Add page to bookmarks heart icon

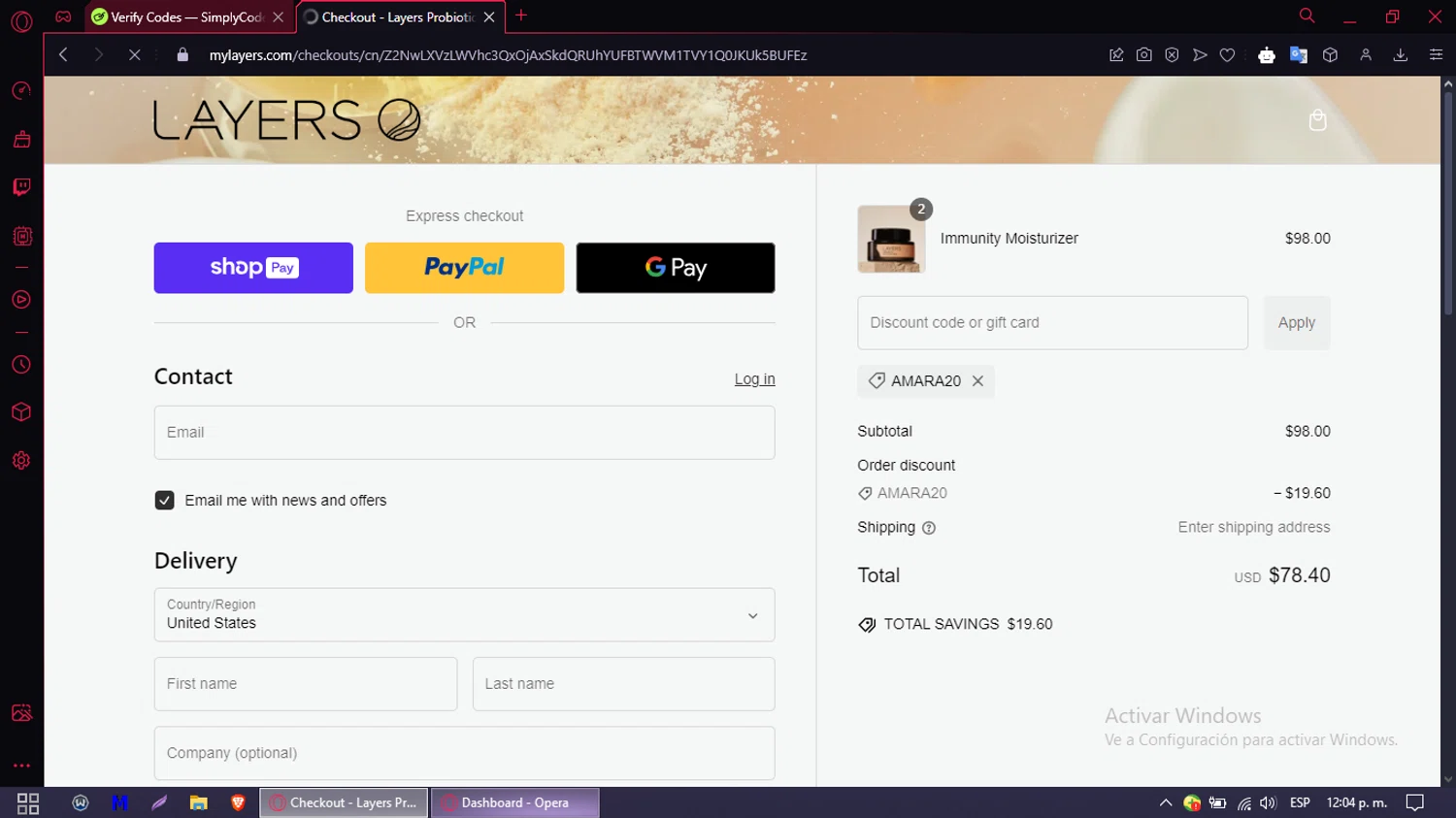tap(1227, 55)
